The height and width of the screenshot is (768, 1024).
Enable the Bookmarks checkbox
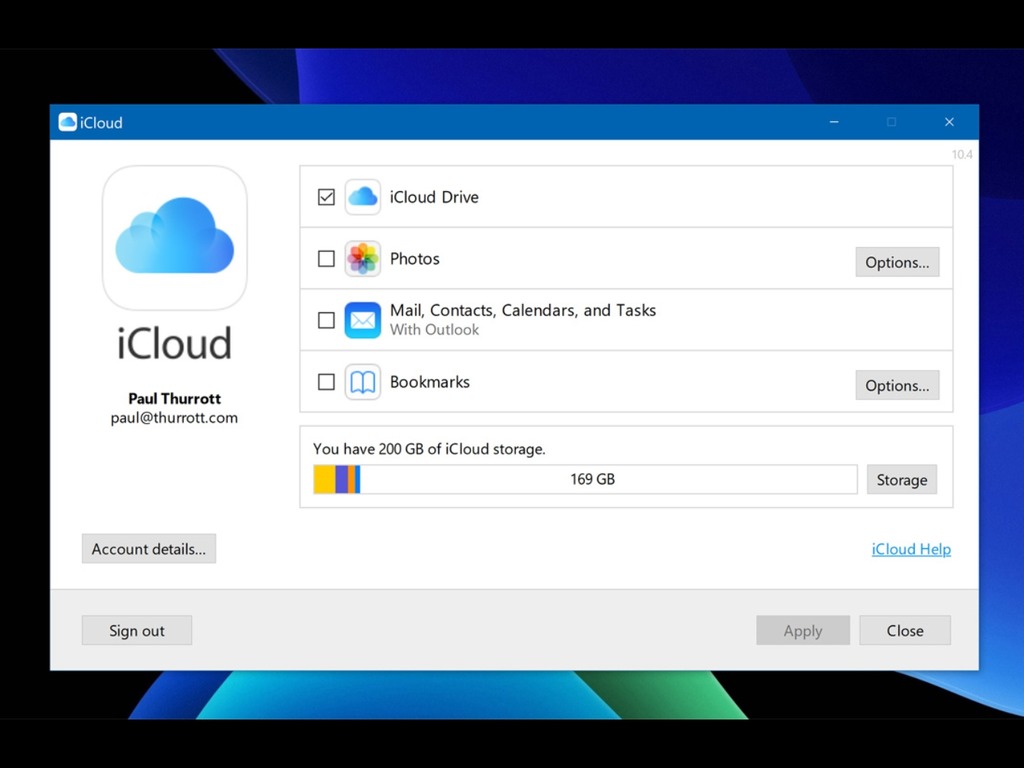pos(327,382)
